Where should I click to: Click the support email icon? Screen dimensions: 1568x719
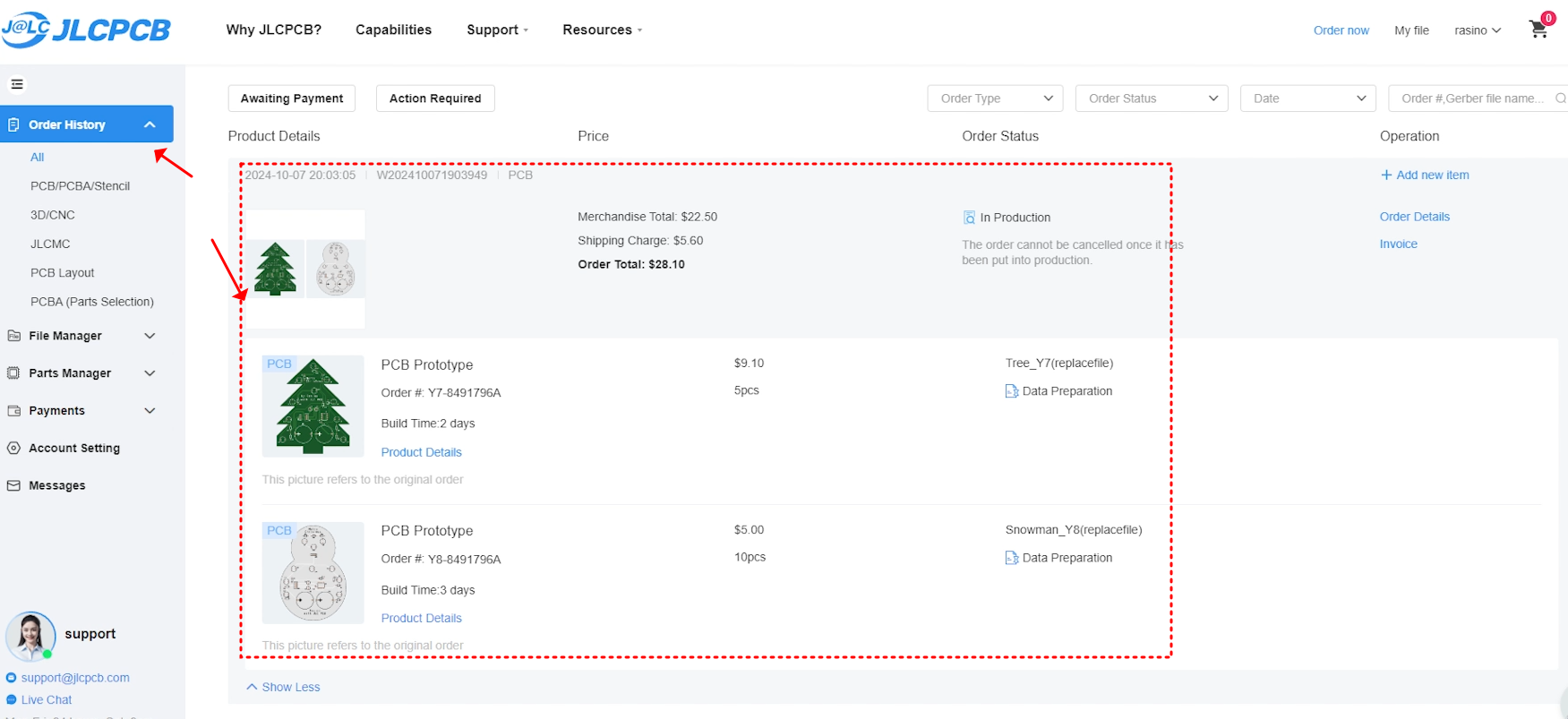pos(12,678)
